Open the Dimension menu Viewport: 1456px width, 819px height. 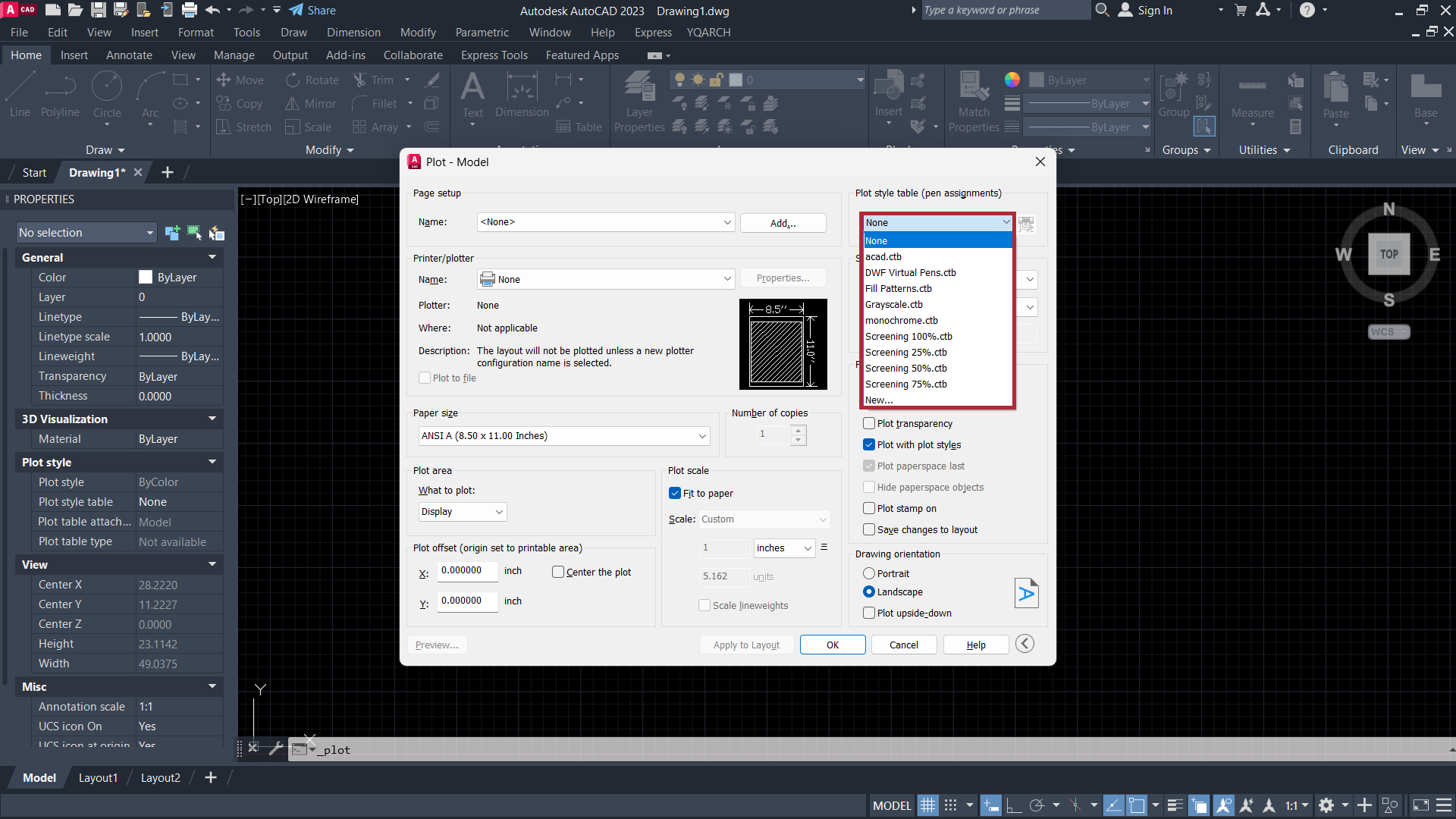[353, 33]
